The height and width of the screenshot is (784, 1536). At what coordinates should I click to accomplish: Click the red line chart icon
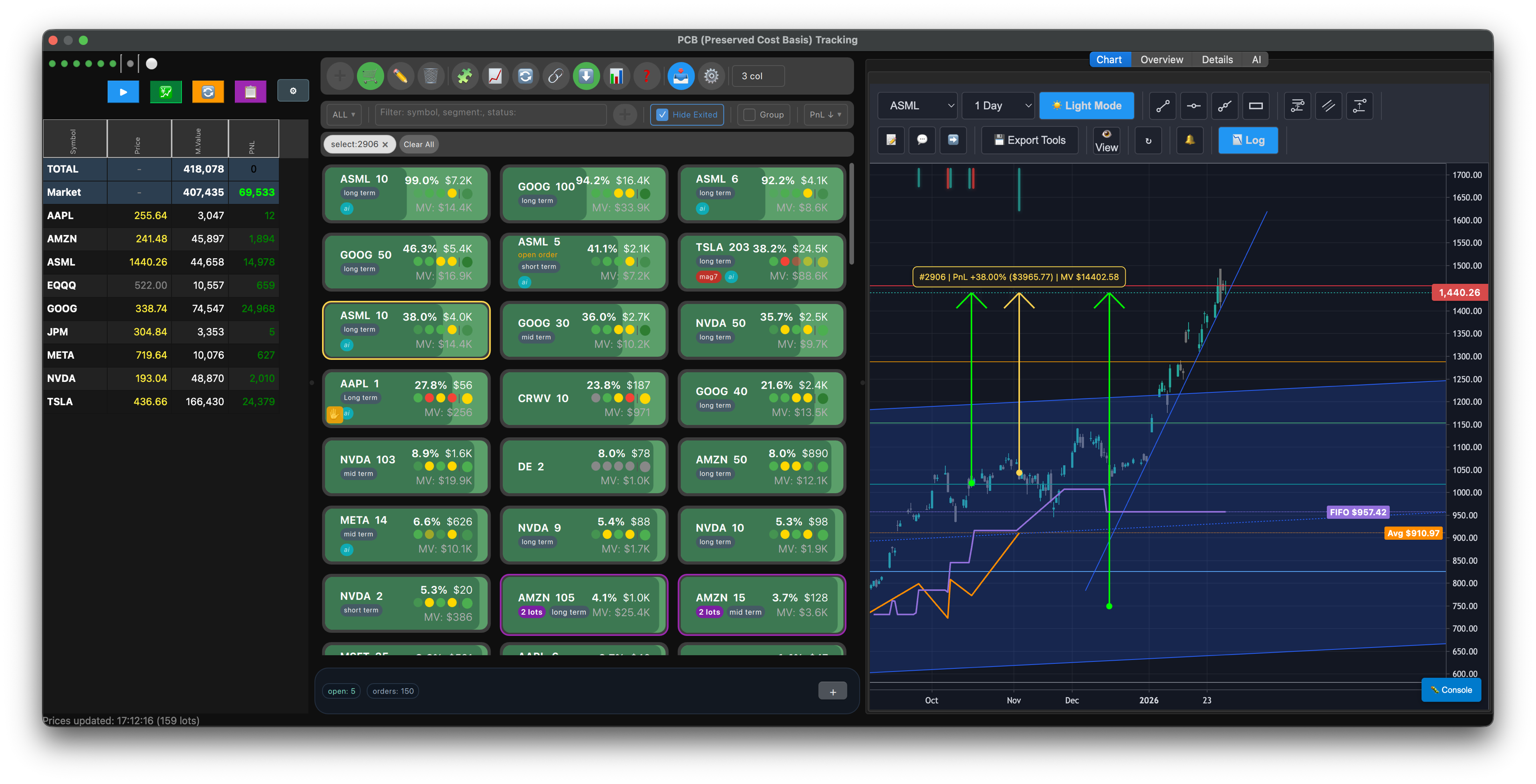[x=495, y=76]
